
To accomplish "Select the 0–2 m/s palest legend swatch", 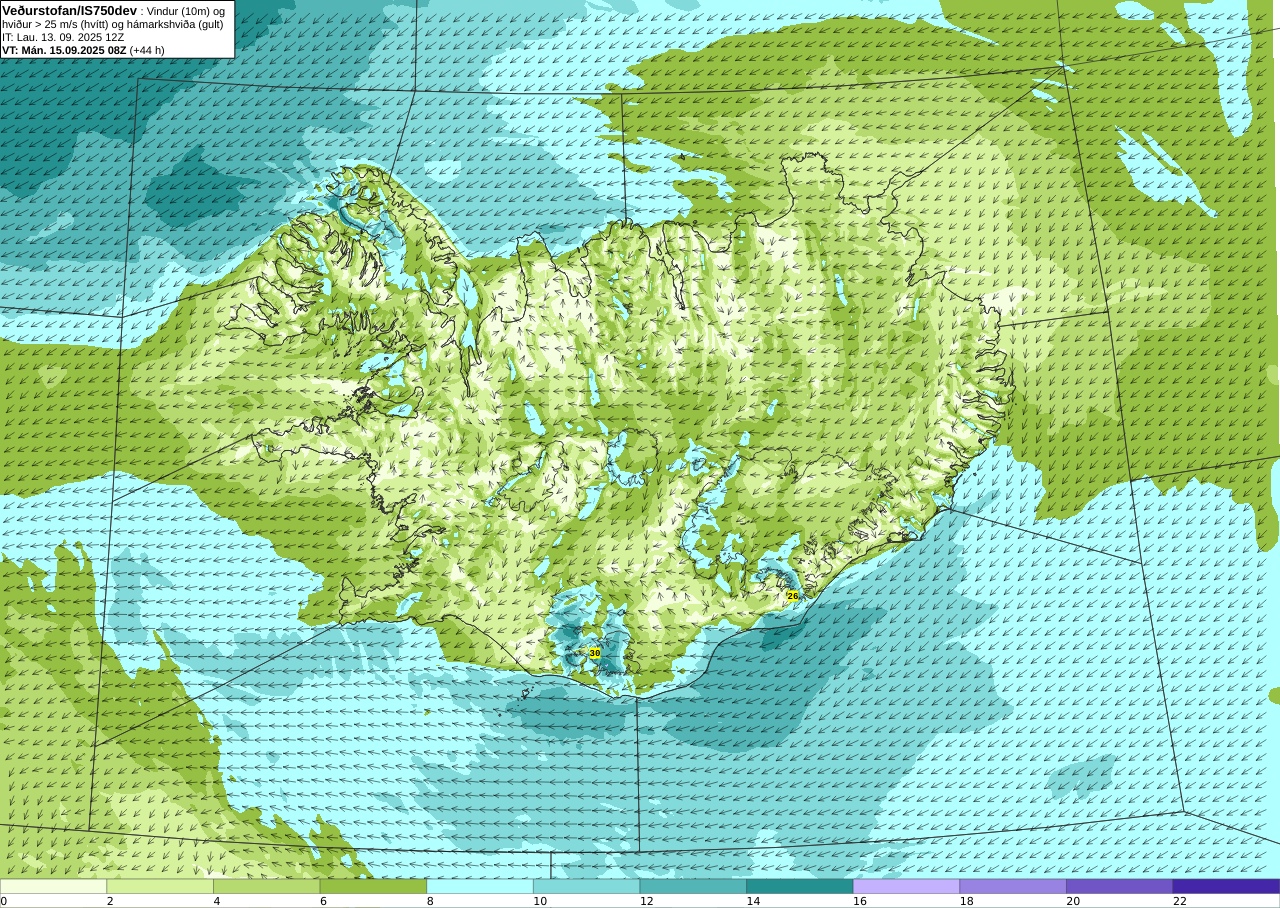I will [53, 886].
